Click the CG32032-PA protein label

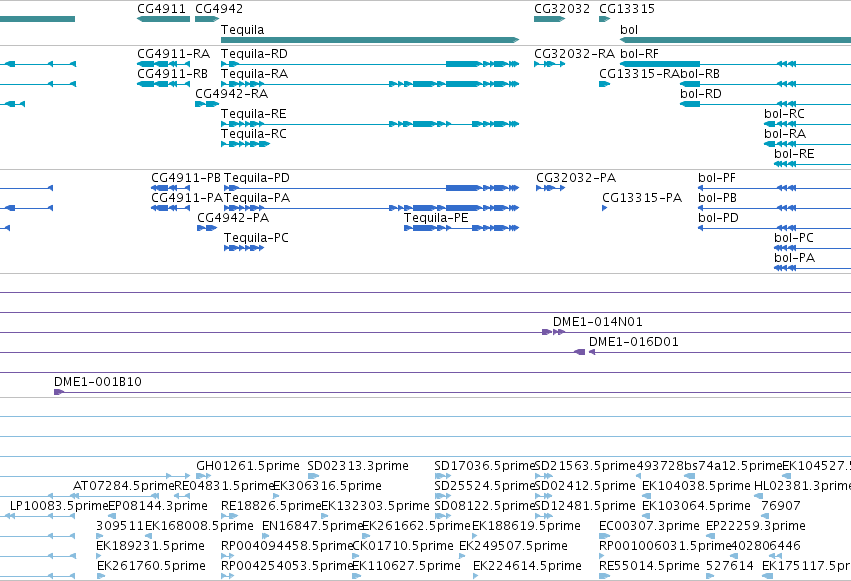tap(576, 178)
